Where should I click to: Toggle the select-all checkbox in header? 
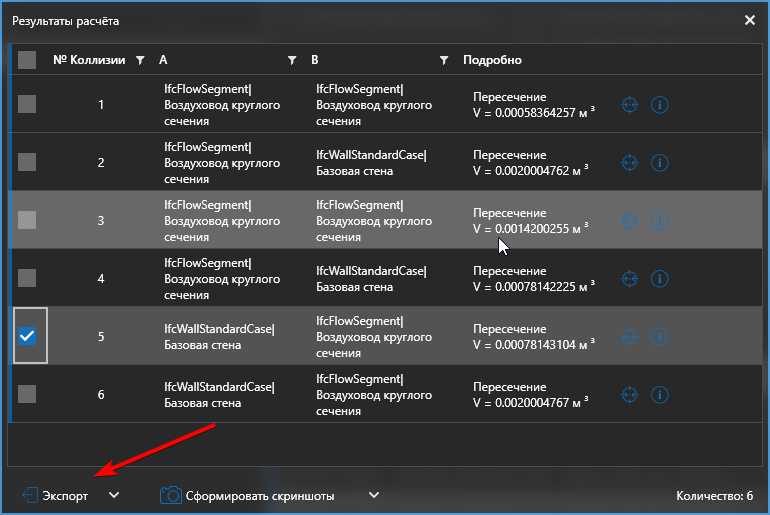point(27,60)
